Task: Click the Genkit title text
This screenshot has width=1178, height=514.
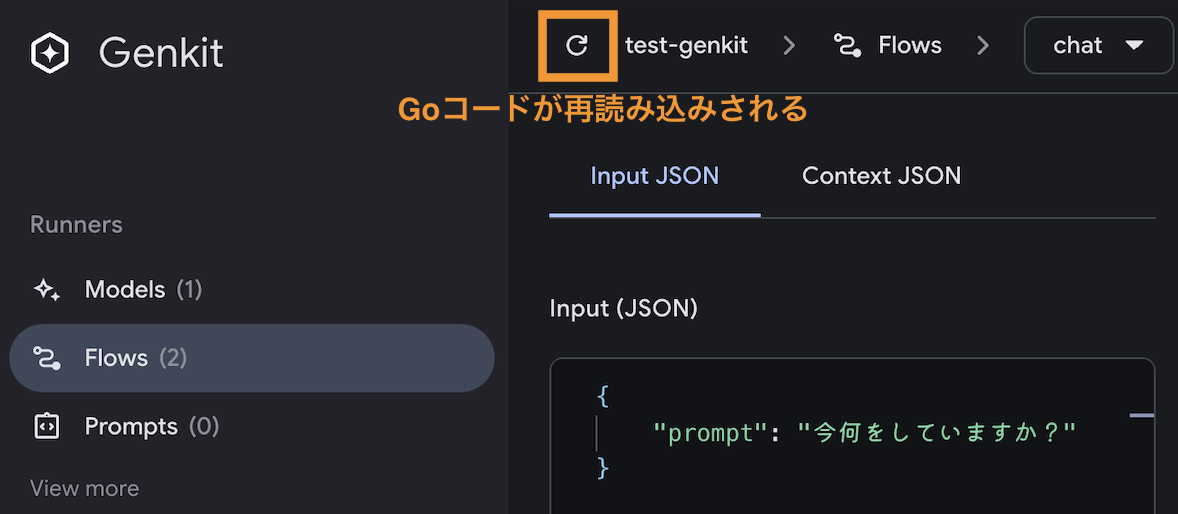Action: (161, 53)
